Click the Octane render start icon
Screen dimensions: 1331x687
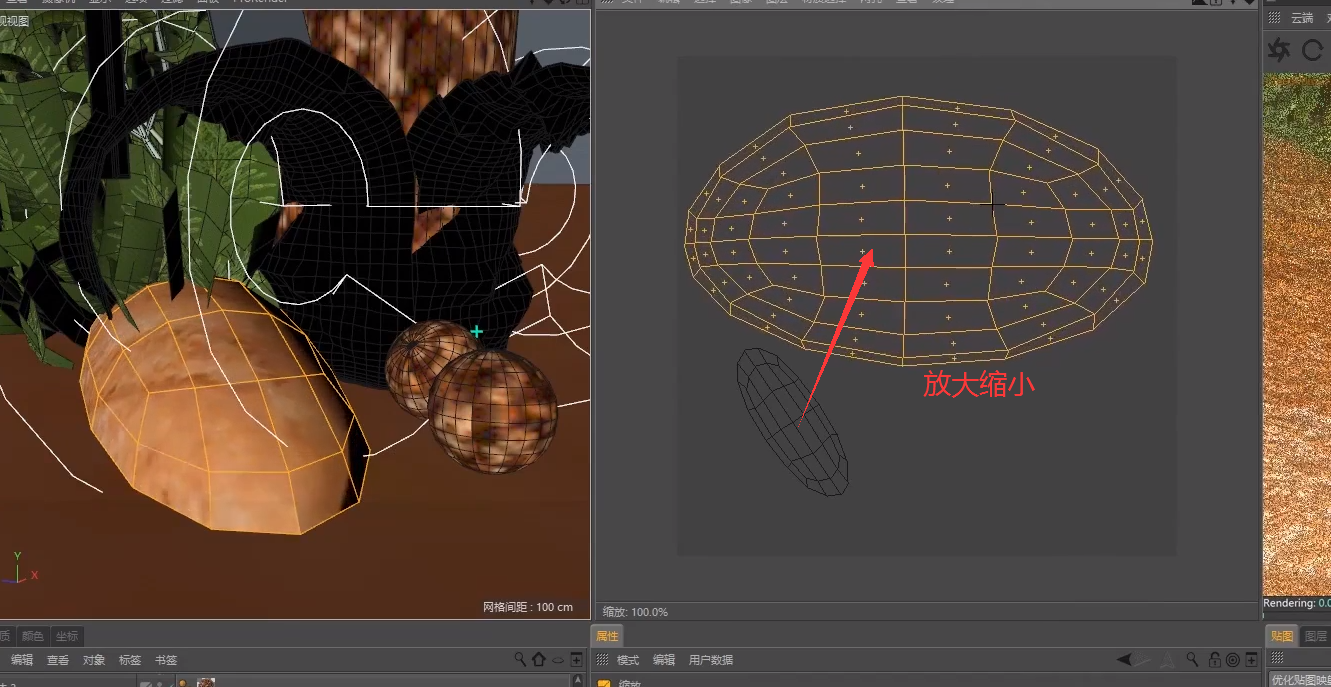click(x=1278, y=50)
